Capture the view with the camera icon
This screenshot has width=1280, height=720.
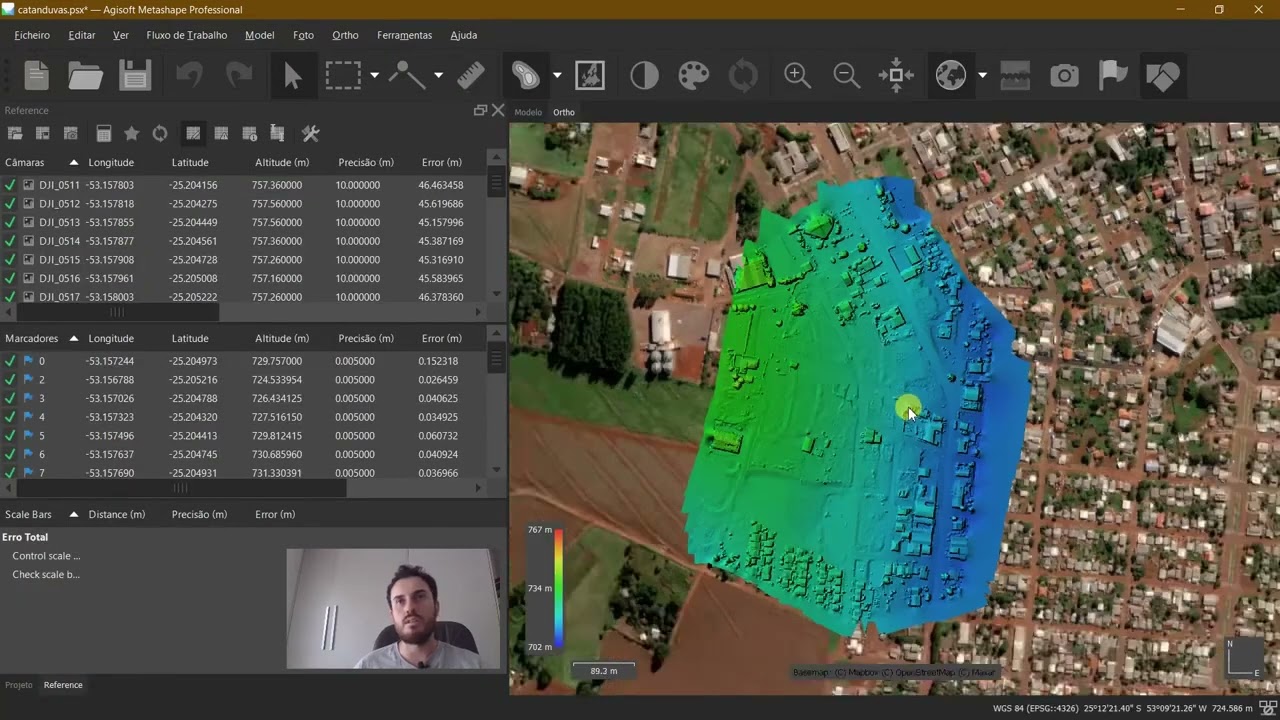pyautogui.click(x=1065, y=76)
